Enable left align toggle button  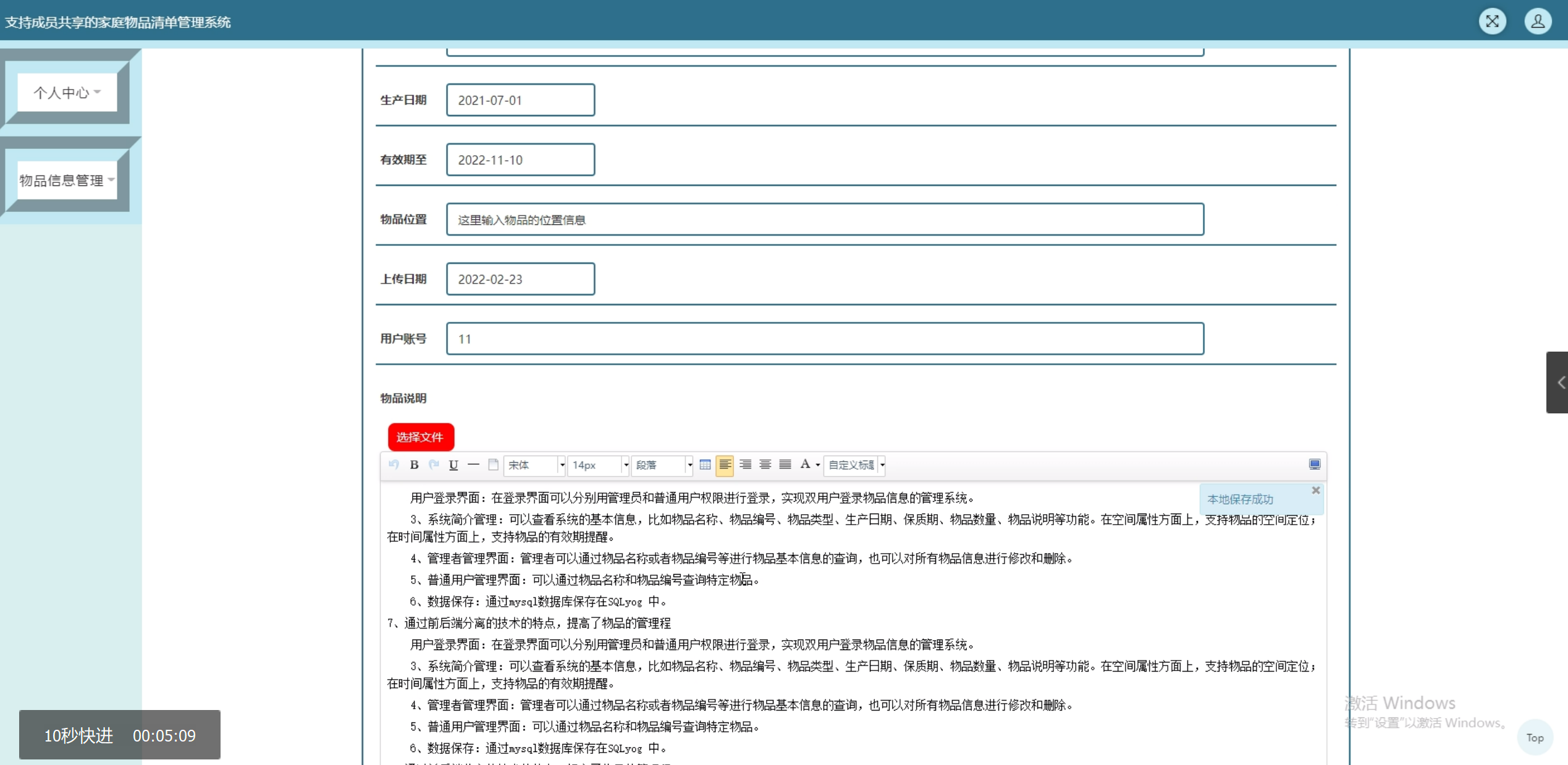point(725,465)
